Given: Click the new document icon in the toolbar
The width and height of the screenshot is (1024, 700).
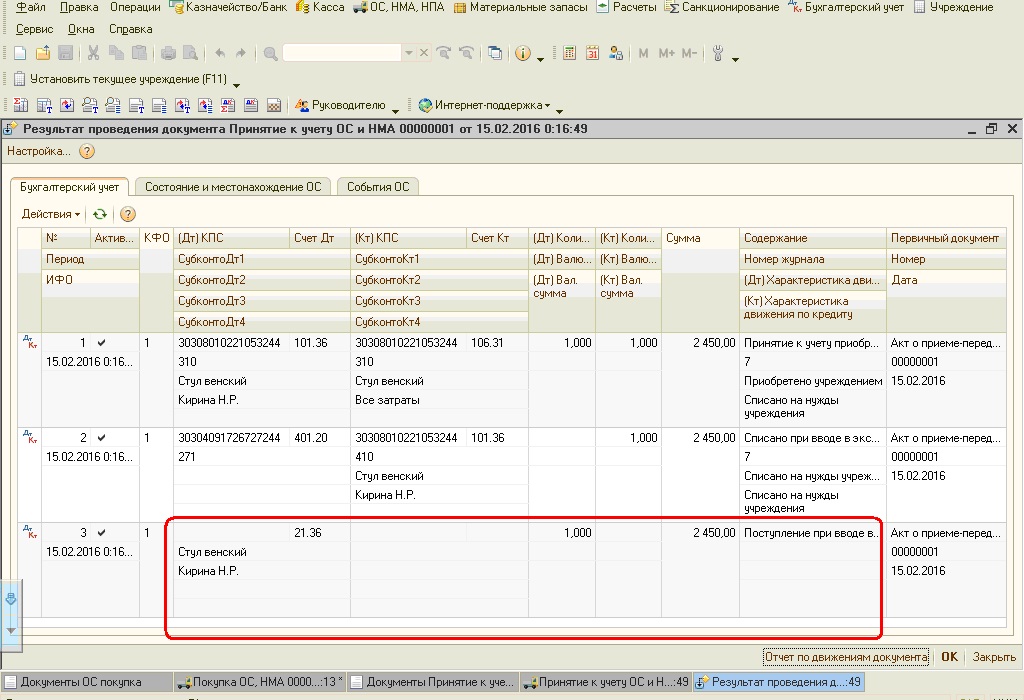Looking at the screenshot, I should [21, 53].
